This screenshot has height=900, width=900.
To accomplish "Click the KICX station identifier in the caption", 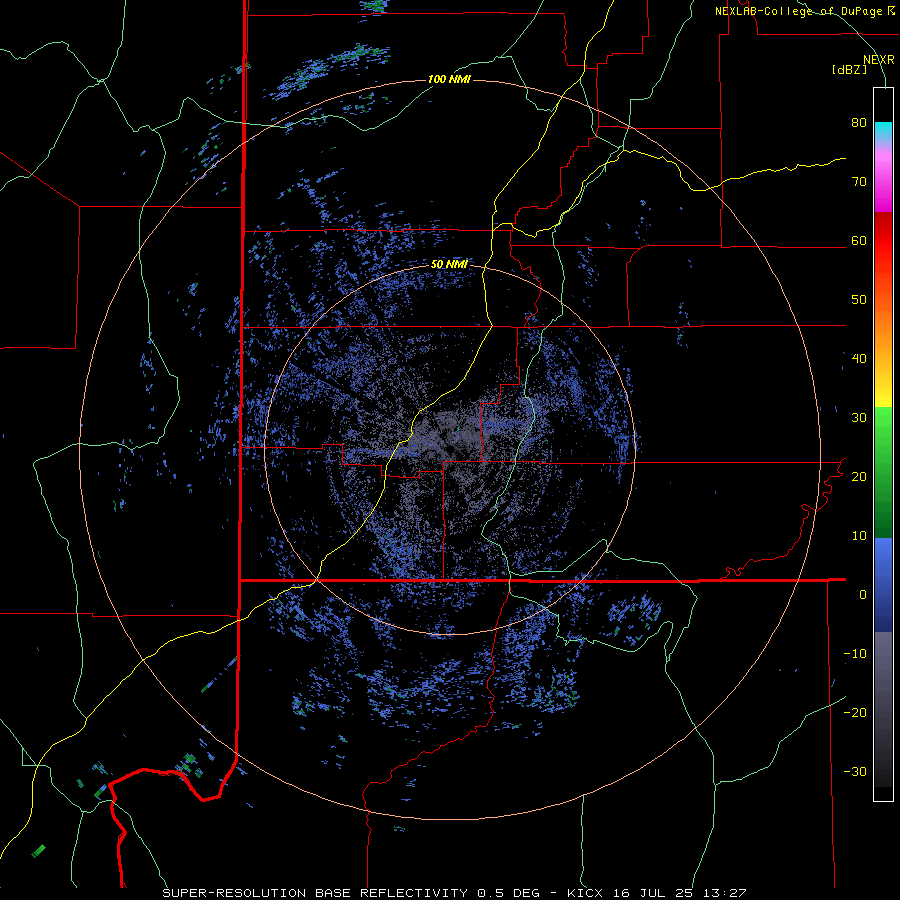I will coord(585,893).
